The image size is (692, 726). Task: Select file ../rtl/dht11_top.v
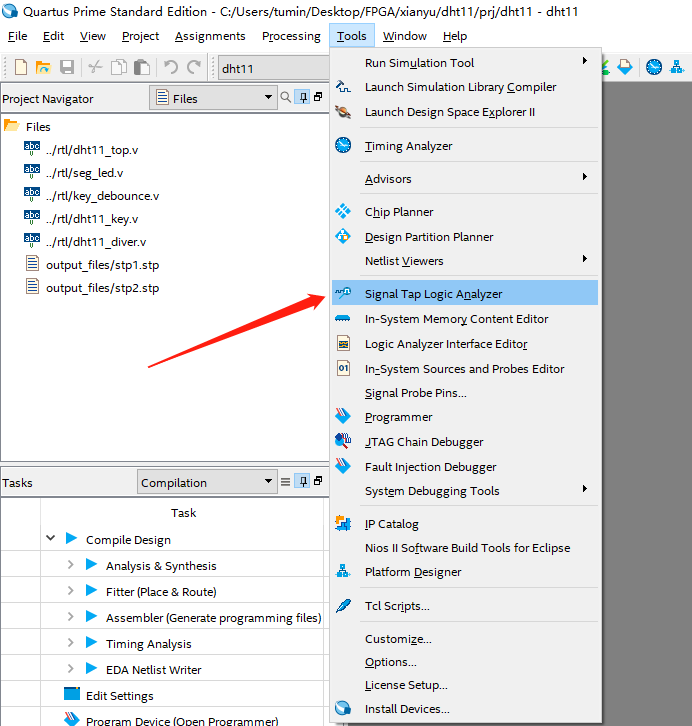[92, 150]
